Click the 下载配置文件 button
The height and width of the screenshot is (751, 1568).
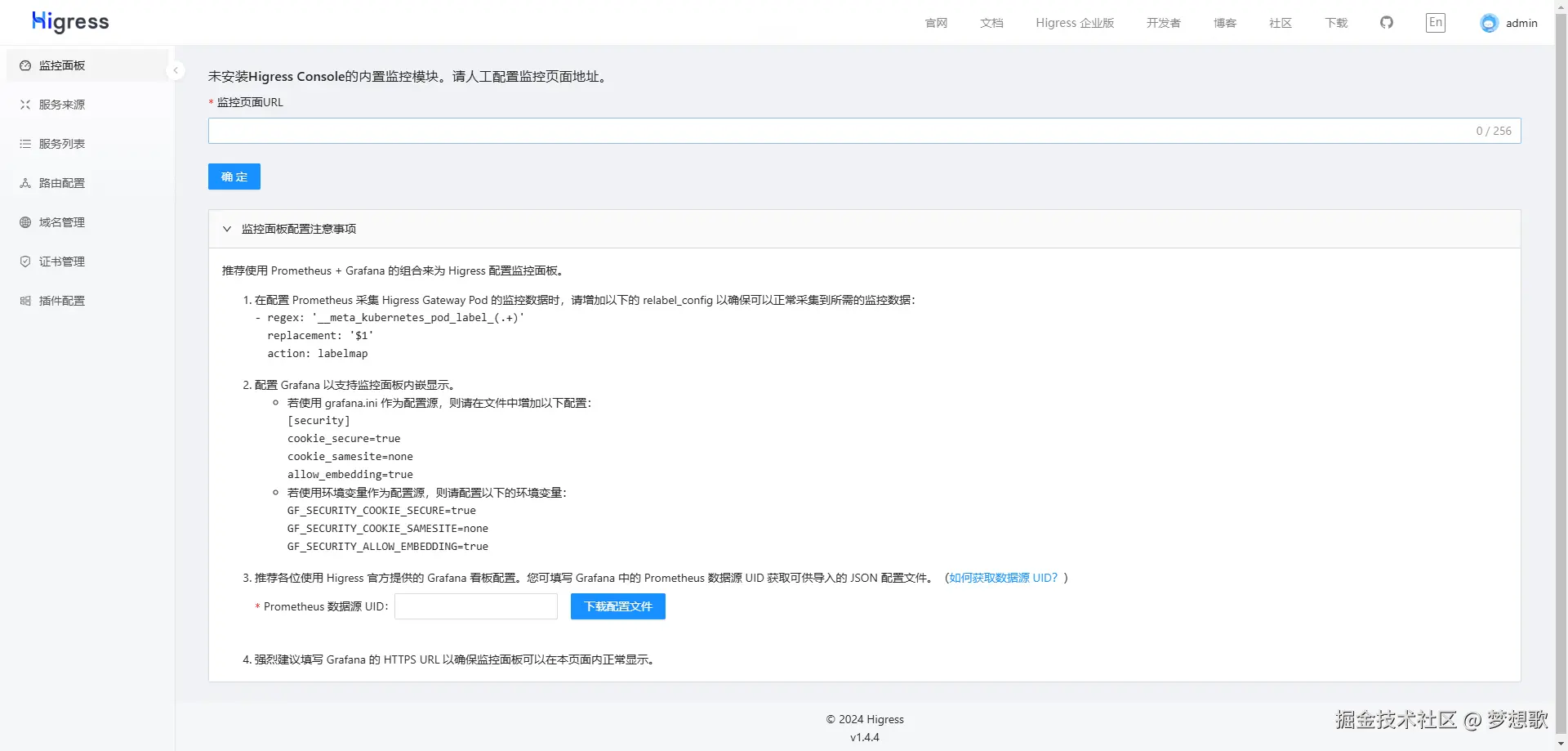click(x=618, y=606)
